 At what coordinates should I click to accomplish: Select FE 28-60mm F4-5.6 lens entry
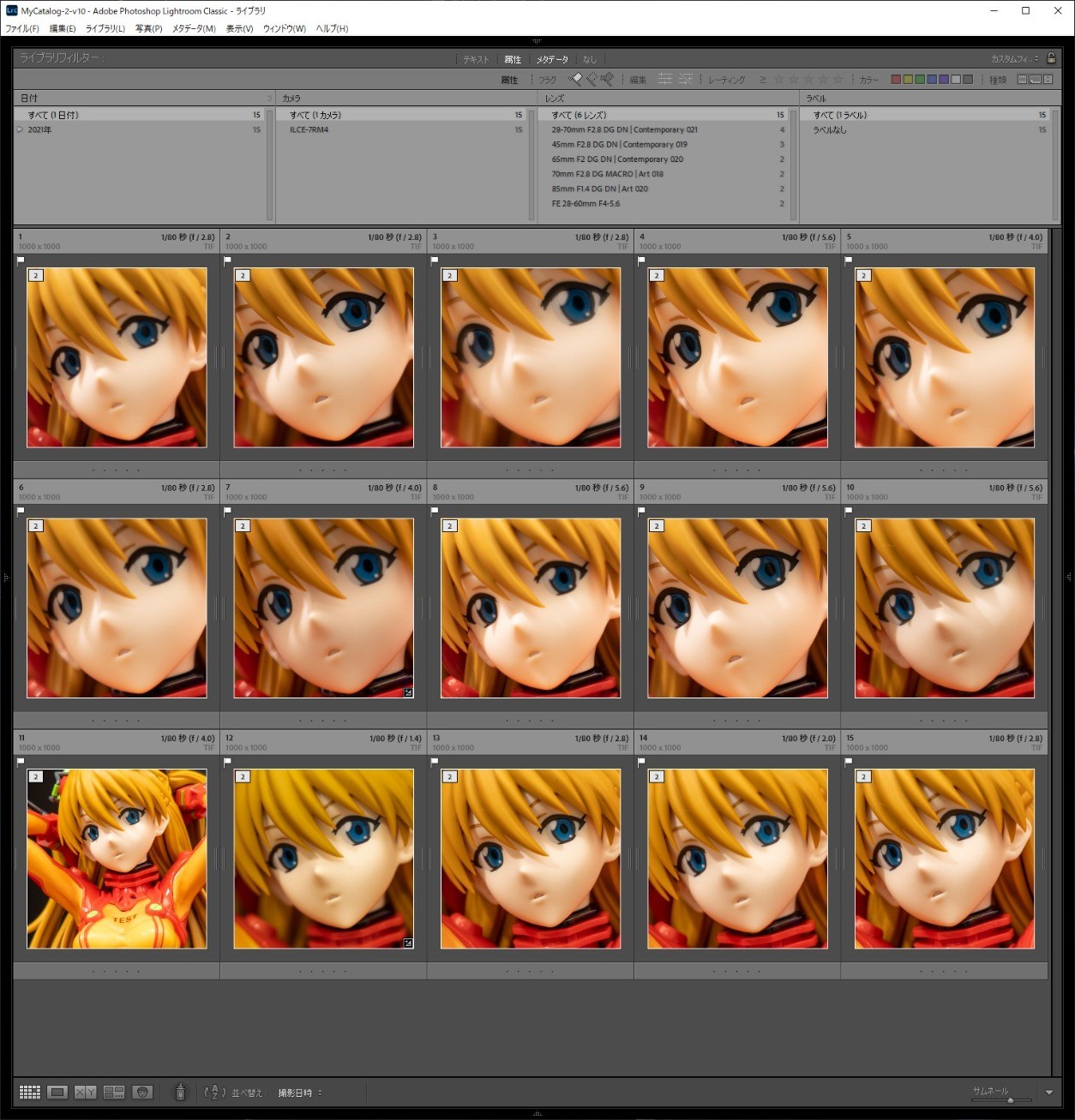pyautogui.click(x=664, y=203)
